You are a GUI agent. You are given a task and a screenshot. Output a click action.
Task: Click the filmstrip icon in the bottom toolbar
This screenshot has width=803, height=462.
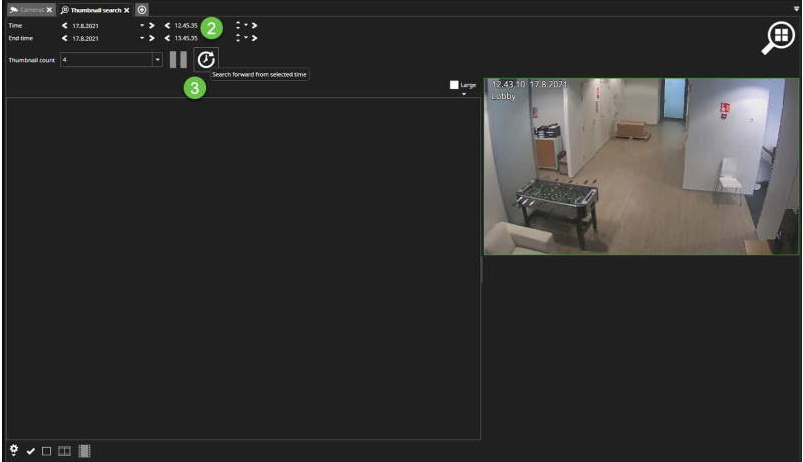coord(84,452)
